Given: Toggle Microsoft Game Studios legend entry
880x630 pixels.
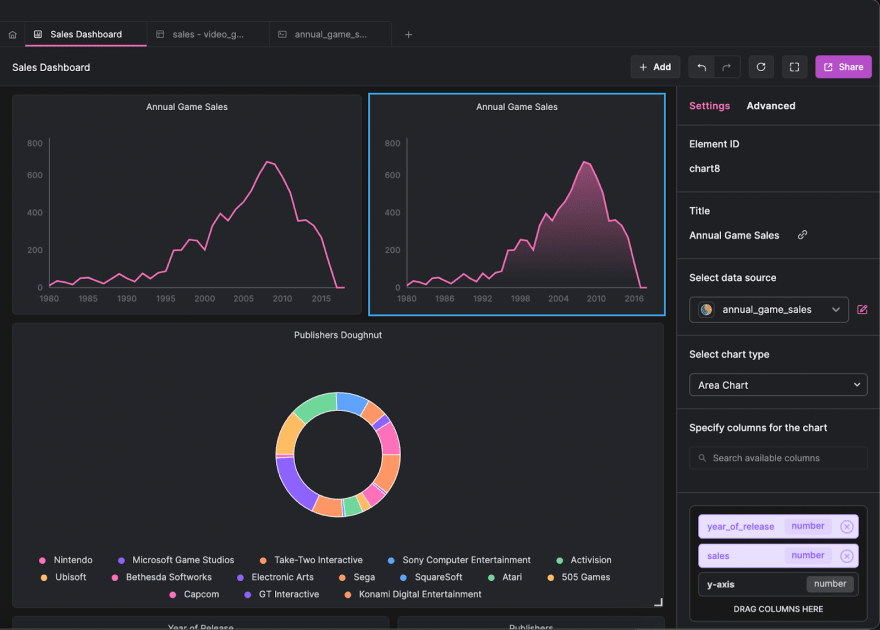Looking at the screenshot, I should pyautogui.click(x=176, y=560).
